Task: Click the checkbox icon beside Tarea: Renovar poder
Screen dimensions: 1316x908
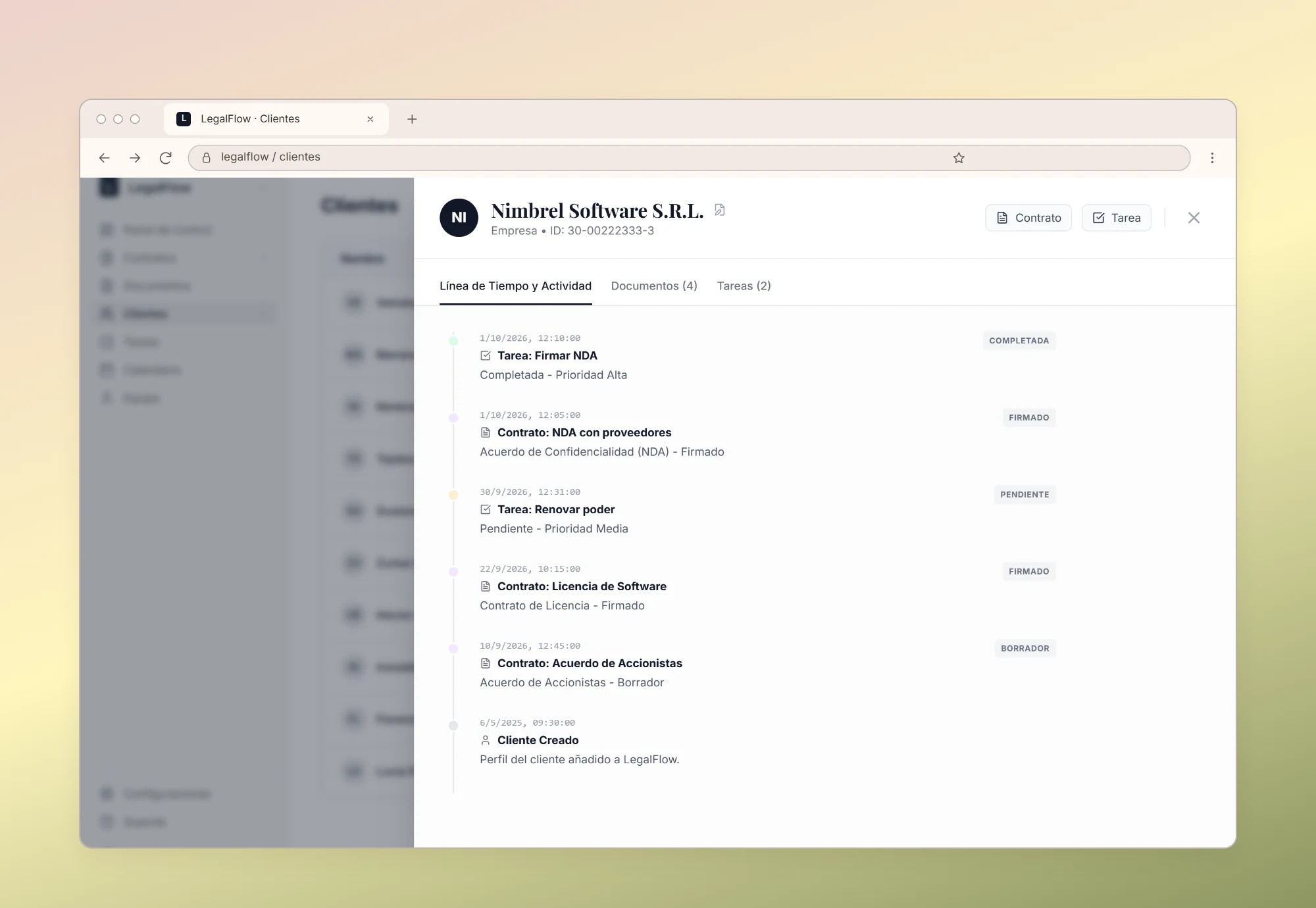Action: coord(486,510)
